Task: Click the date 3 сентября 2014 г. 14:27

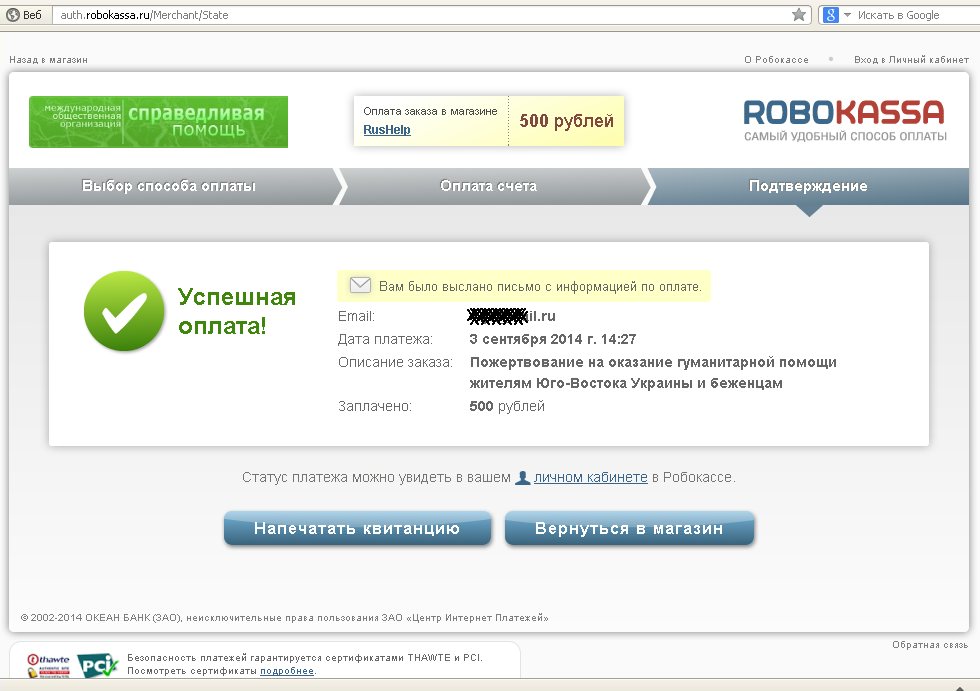Action: tap(552, 339)
